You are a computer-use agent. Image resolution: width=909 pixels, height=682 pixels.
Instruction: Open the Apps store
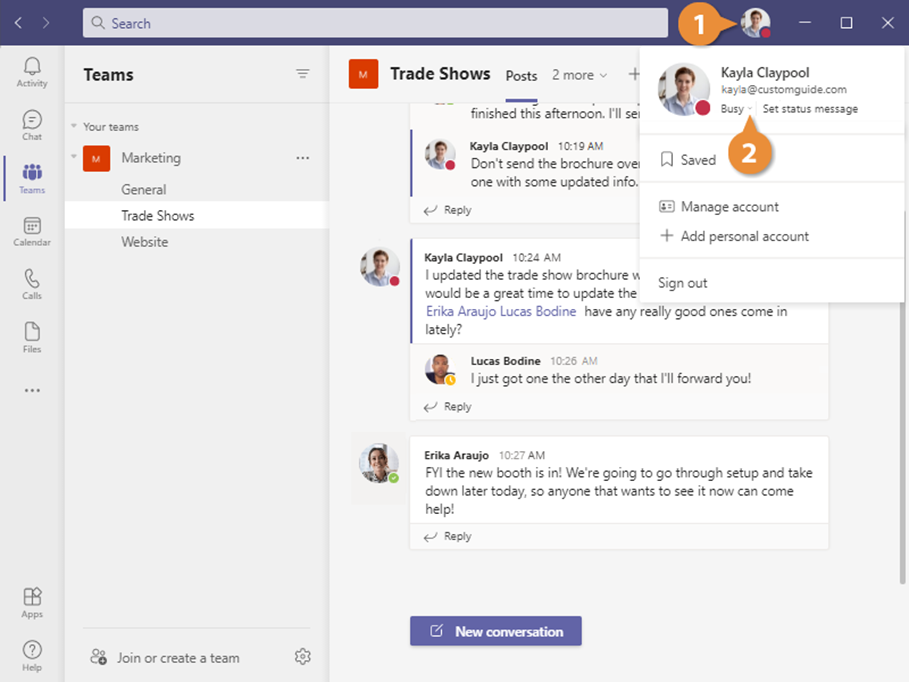[x=32, y=603]
